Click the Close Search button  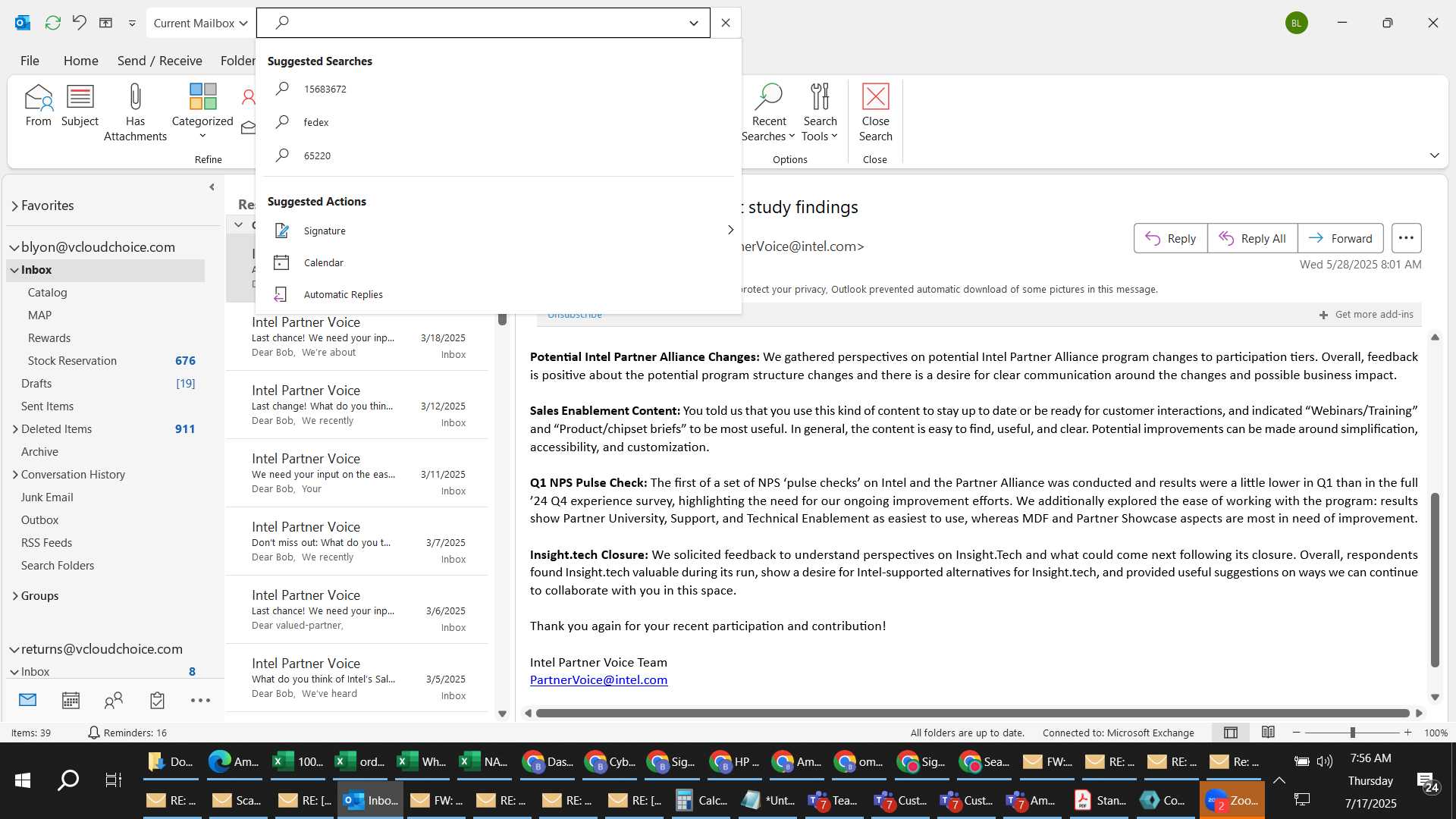pyautogui.click(x=875, y=113)
